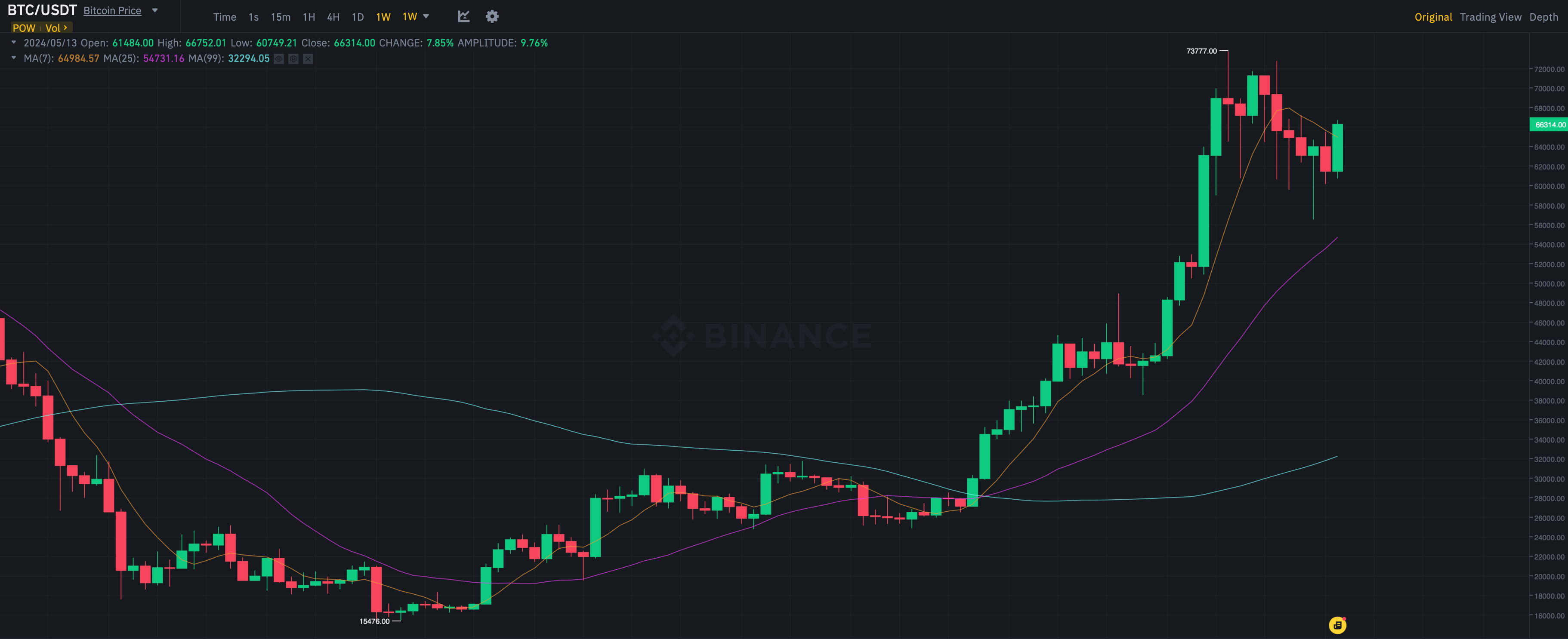Open the technical indicators chart icon
This screenshot has height=639, width=1568.
tap(463, 16)
